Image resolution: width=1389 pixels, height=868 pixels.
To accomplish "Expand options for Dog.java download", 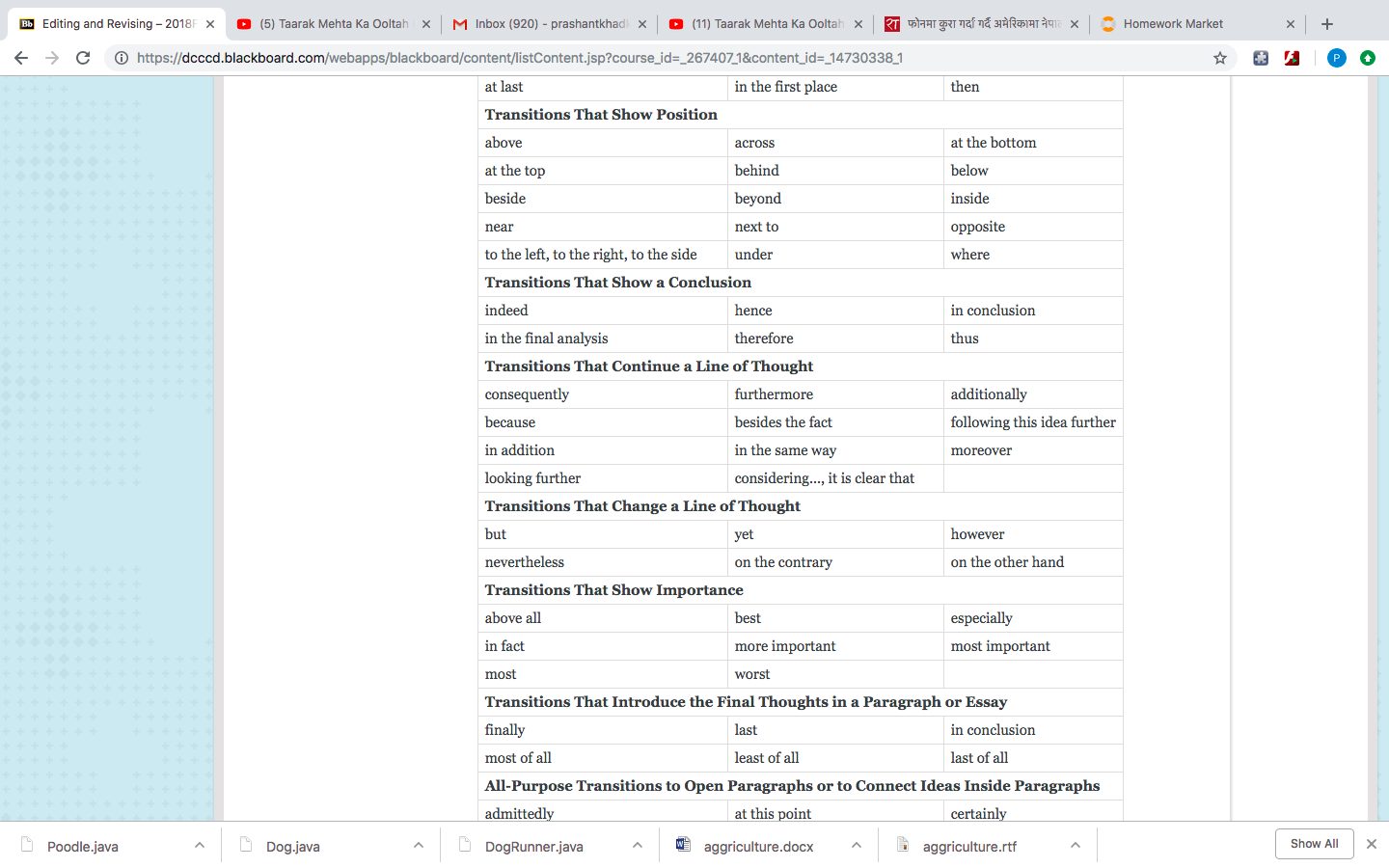I will pyautogui.click(x=419, y=846).
